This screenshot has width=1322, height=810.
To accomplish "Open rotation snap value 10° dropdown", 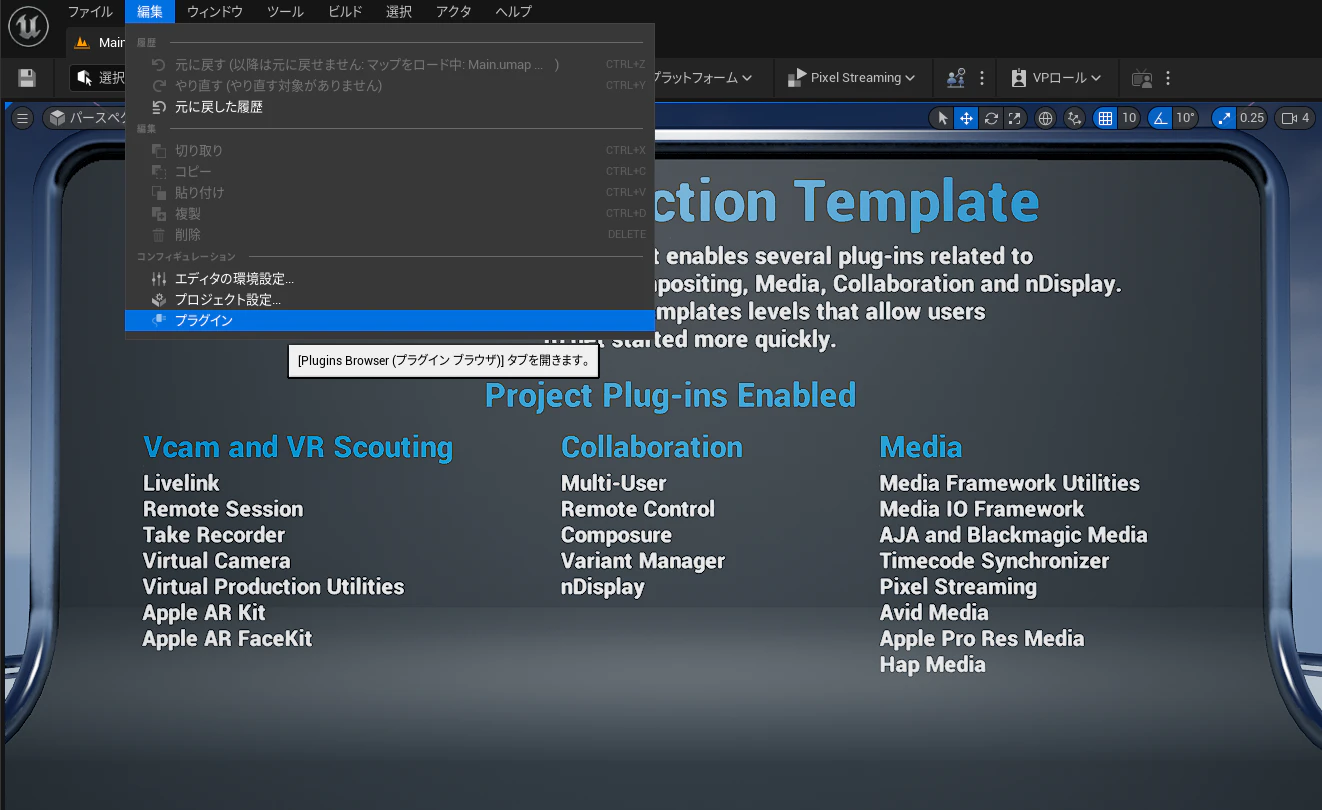I will pos(1186,118).
